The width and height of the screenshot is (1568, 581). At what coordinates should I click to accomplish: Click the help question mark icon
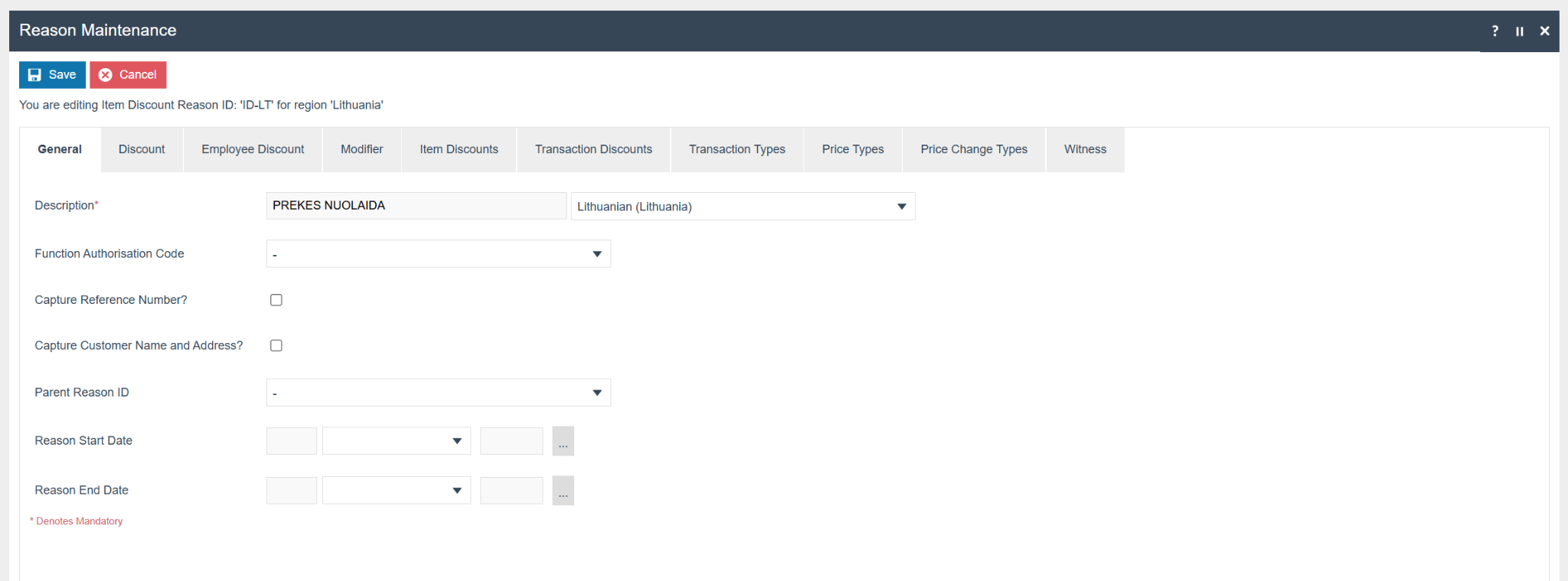pos(1494,31)
